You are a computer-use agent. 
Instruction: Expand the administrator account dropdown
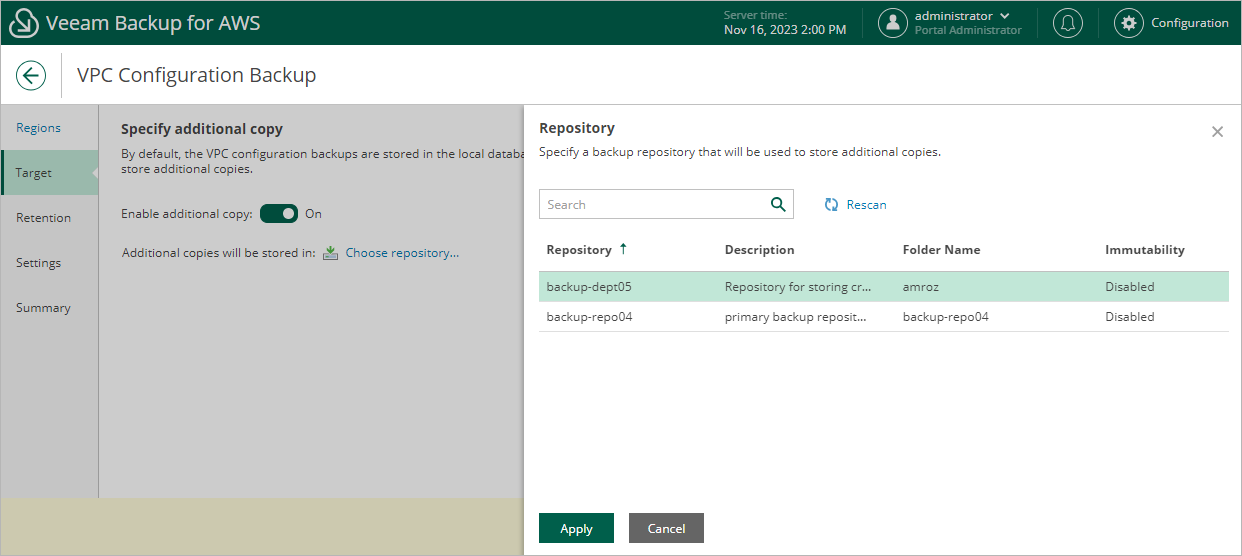[1004, 16]
